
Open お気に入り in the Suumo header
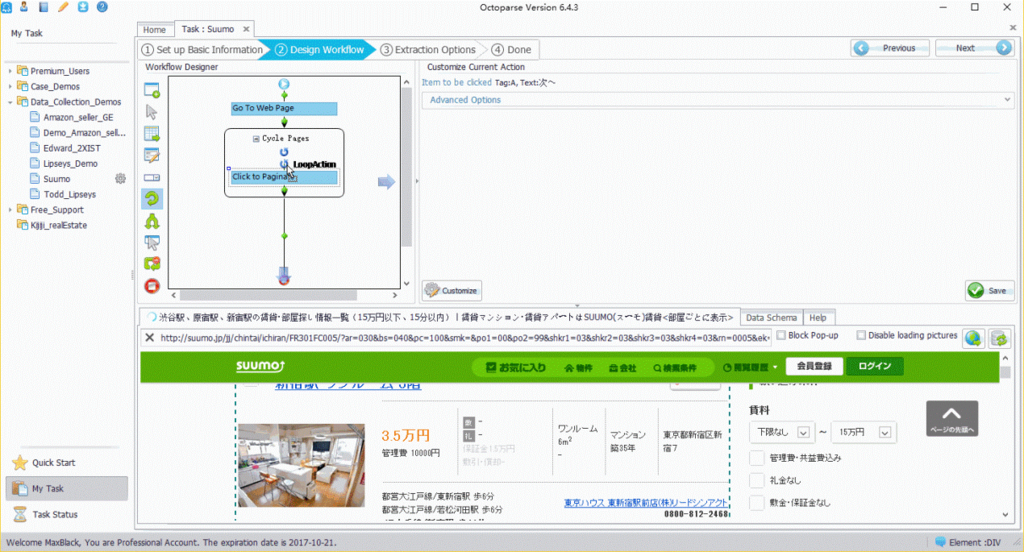pos(516,367)
